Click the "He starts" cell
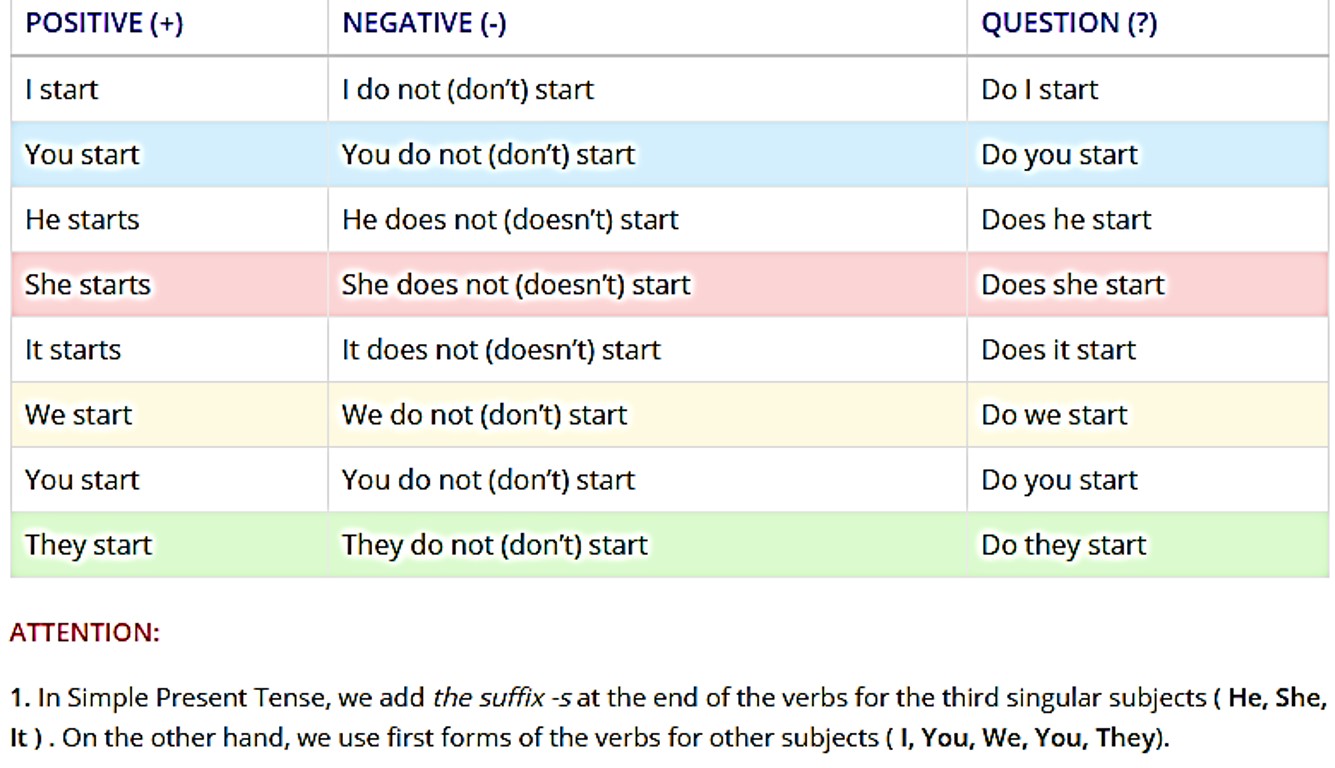This screenshot has height=768, width=1335. [x=82, y=220]
